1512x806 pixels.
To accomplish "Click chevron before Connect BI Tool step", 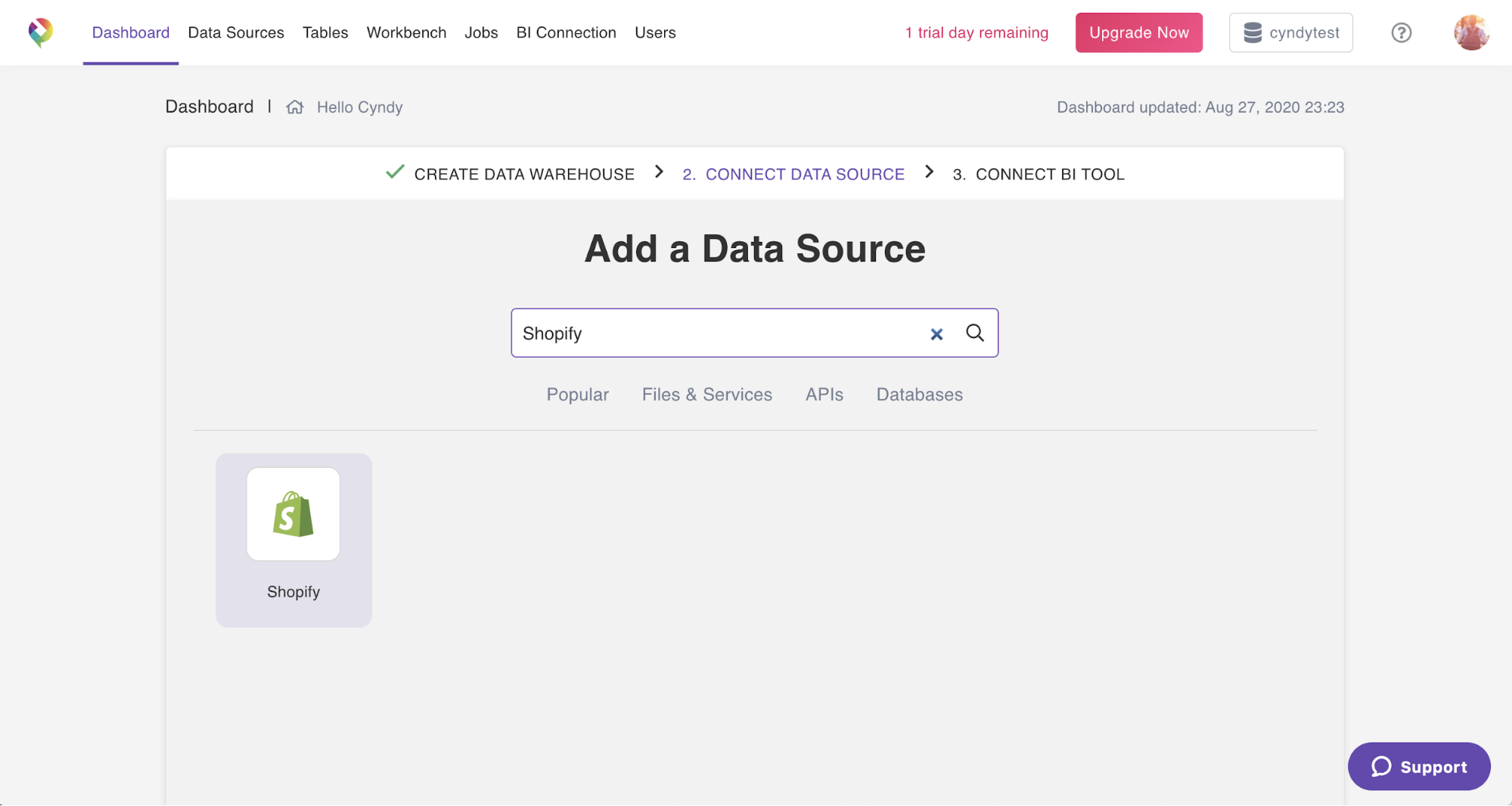I will pos(929,172).
